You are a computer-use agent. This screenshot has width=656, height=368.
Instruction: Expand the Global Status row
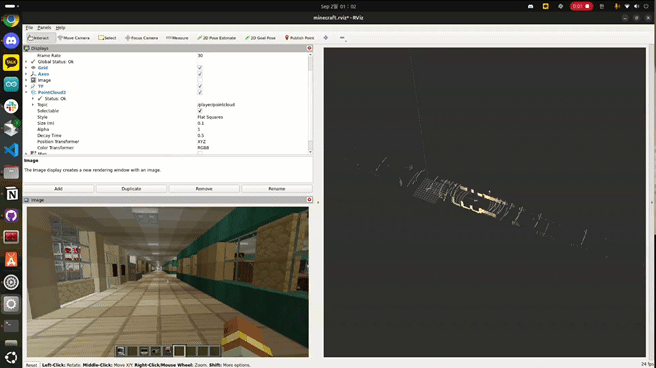[26, 61]
